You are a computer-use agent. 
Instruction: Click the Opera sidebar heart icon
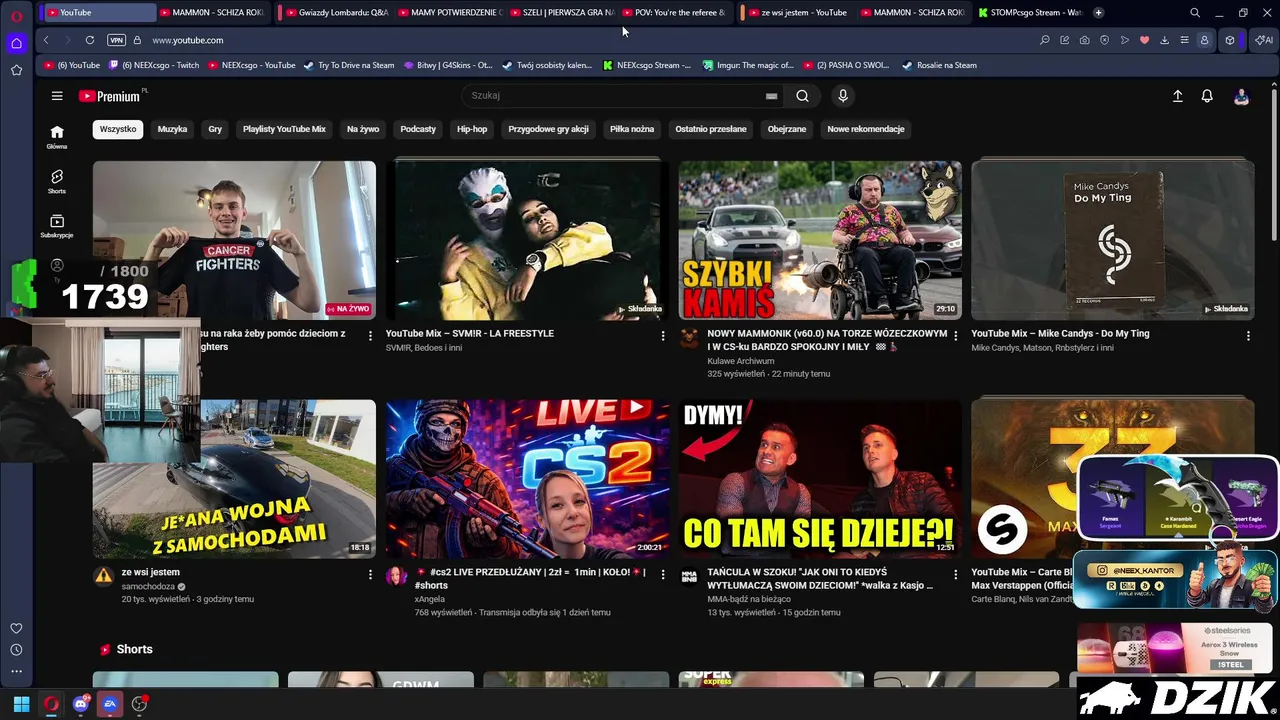(16, 628)
